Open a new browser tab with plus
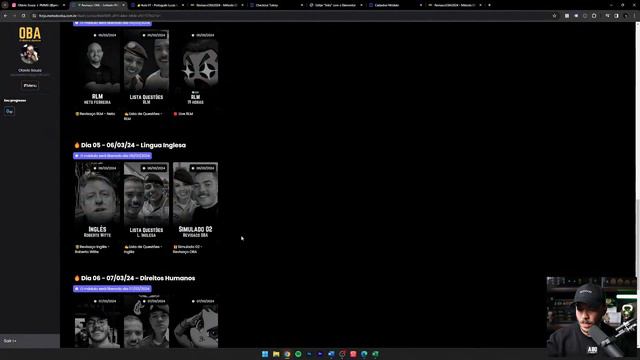The height and width of the screenshot is (360, 640). click(489, 5)
